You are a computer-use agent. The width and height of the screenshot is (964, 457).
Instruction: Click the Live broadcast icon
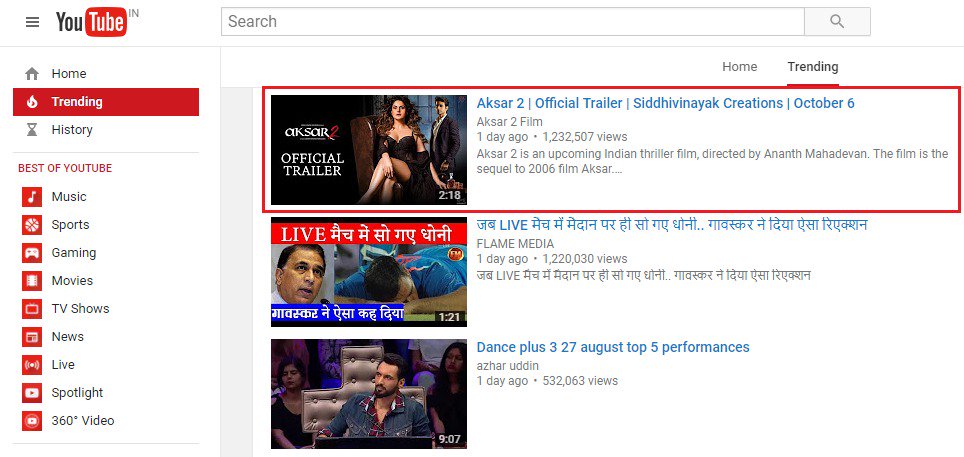click(x=32, y=365)
